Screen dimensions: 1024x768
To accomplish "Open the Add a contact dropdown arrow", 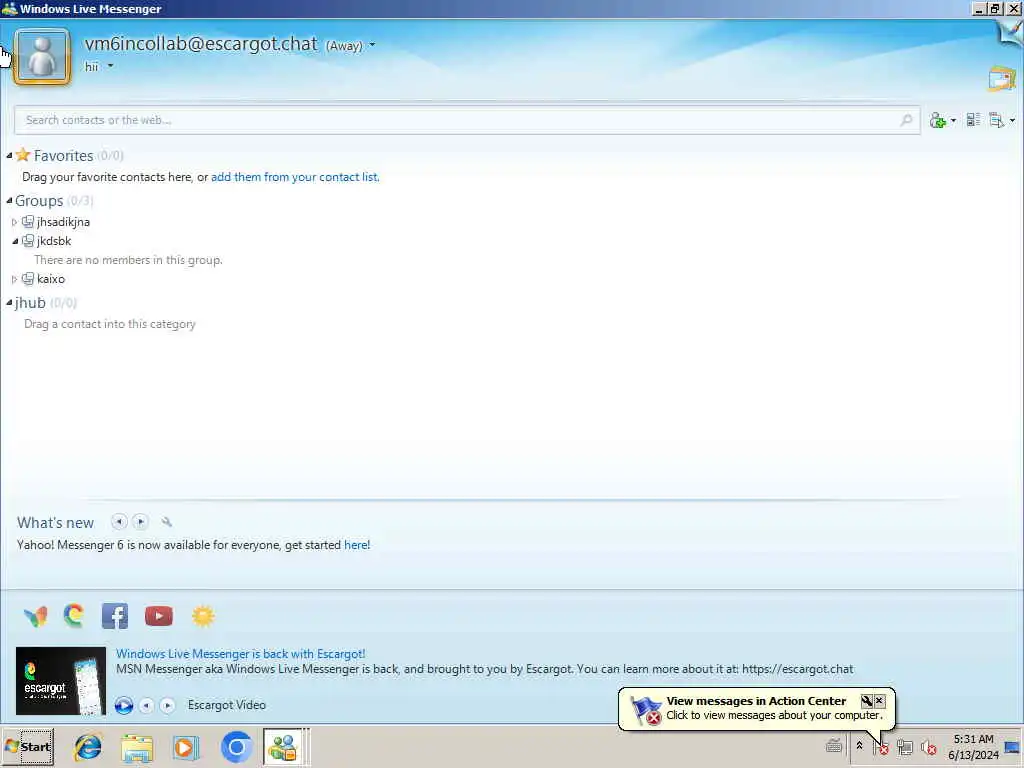I will pos(953,120).
